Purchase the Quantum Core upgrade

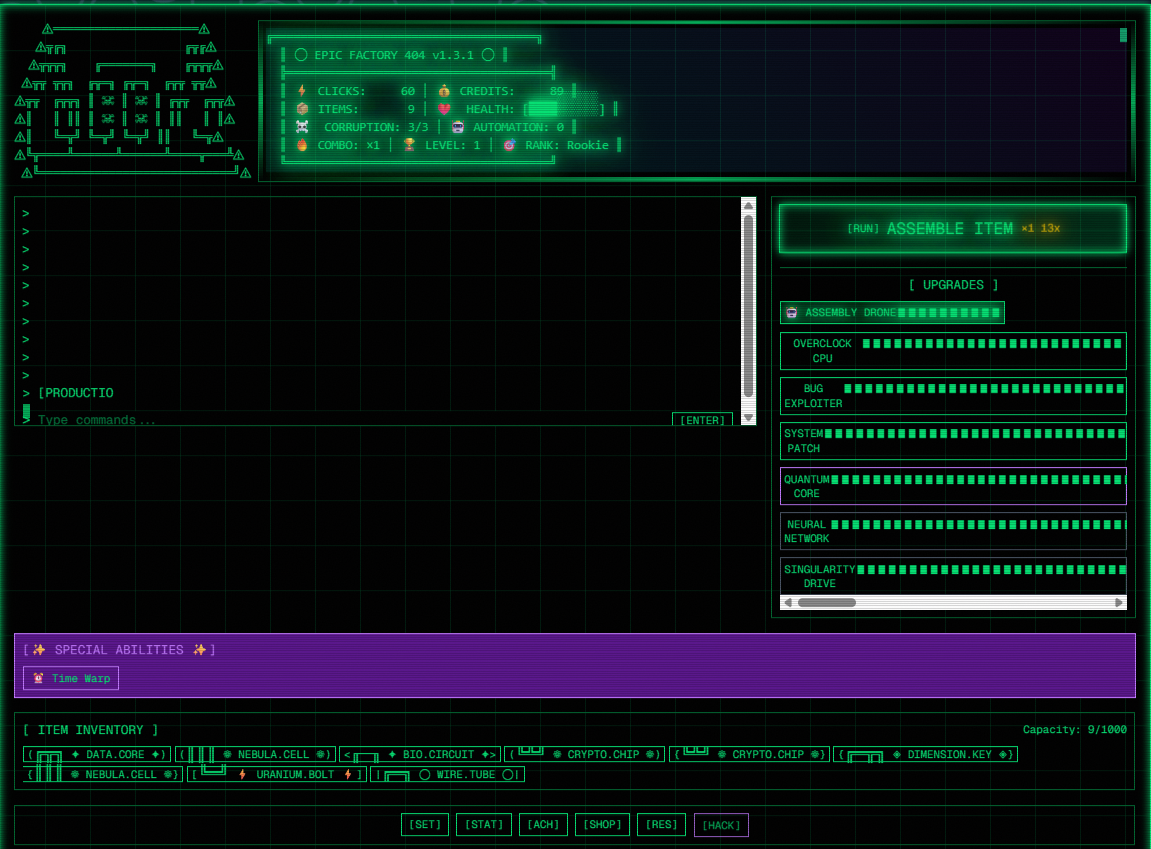953,486
